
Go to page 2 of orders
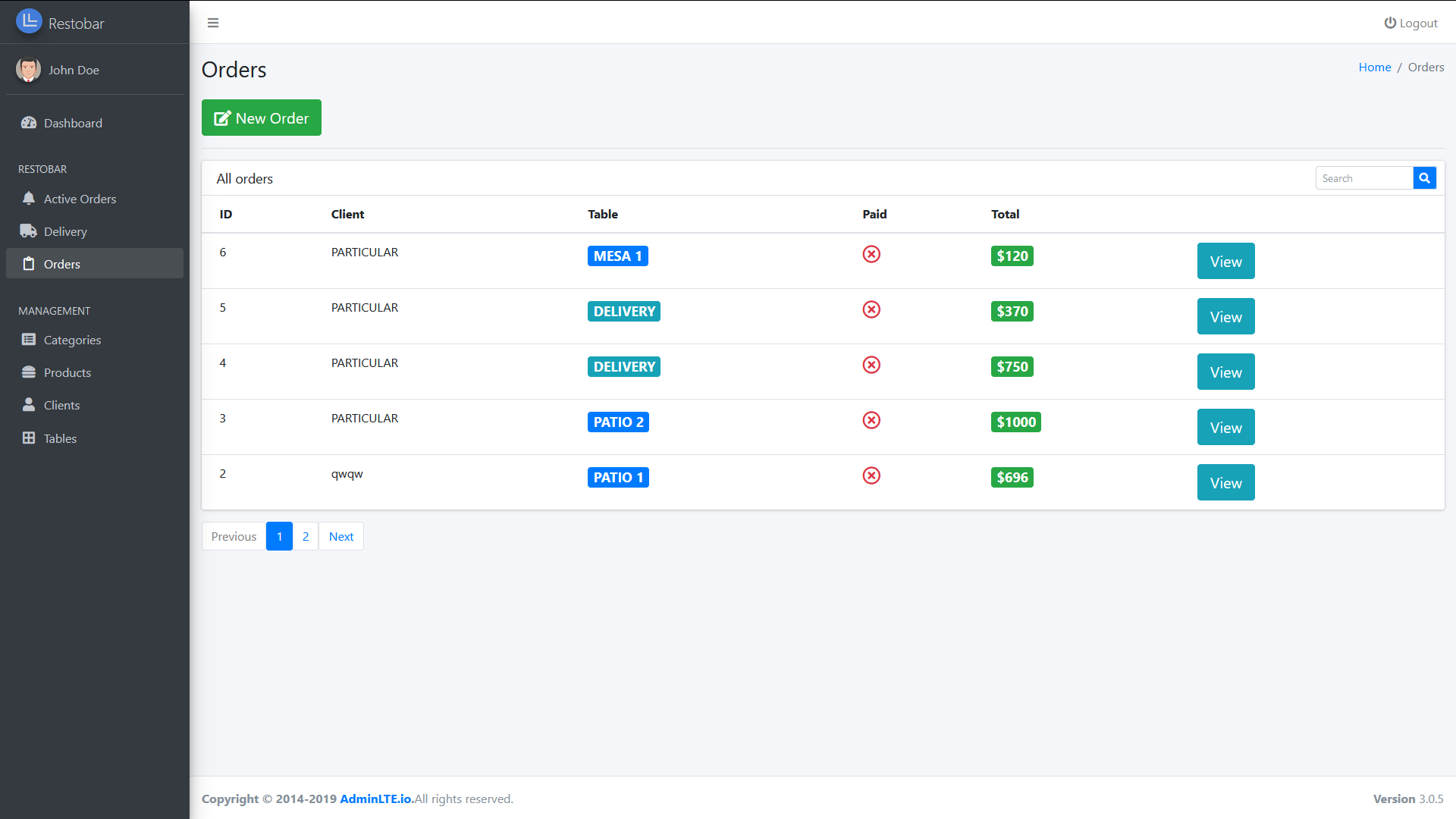(306, 536)
